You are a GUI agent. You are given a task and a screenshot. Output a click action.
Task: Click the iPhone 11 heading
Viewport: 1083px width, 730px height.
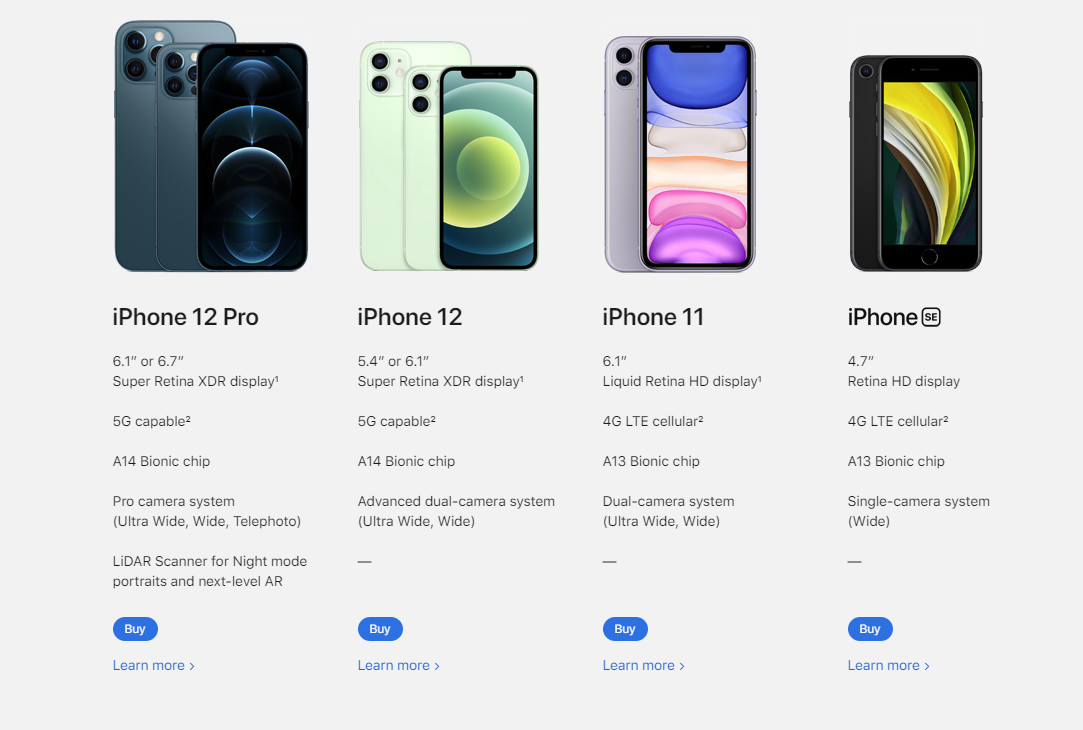click(653, 317)
